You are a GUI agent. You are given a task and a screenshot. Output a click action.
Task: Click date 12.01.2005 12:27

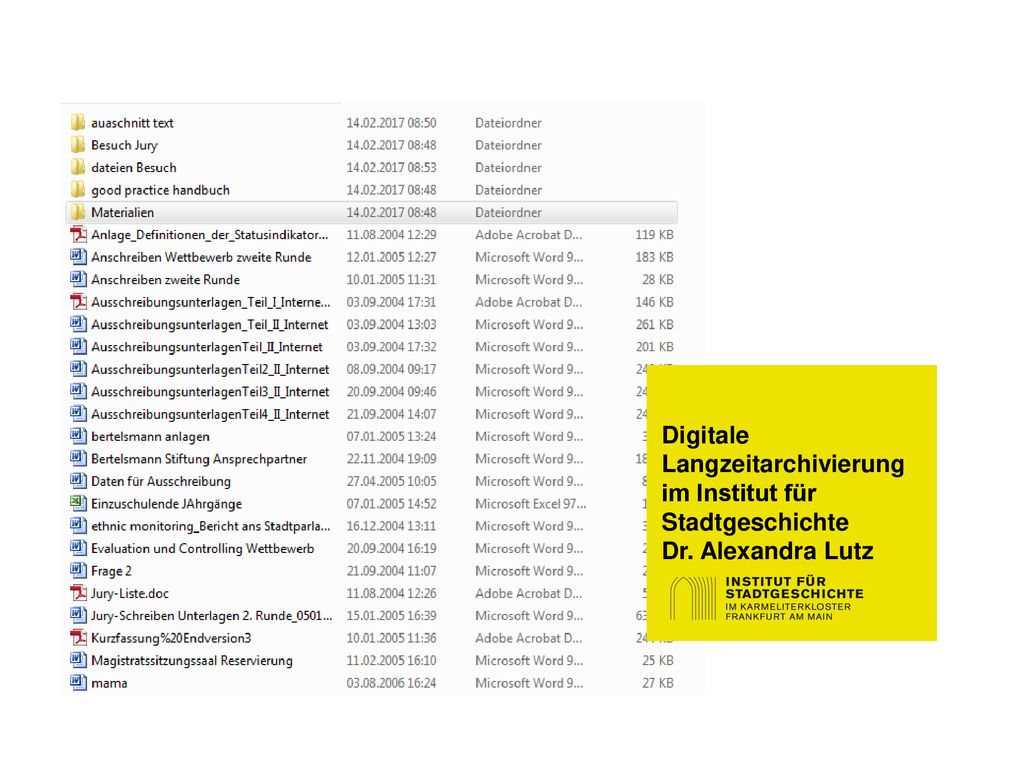click(391, 257)
